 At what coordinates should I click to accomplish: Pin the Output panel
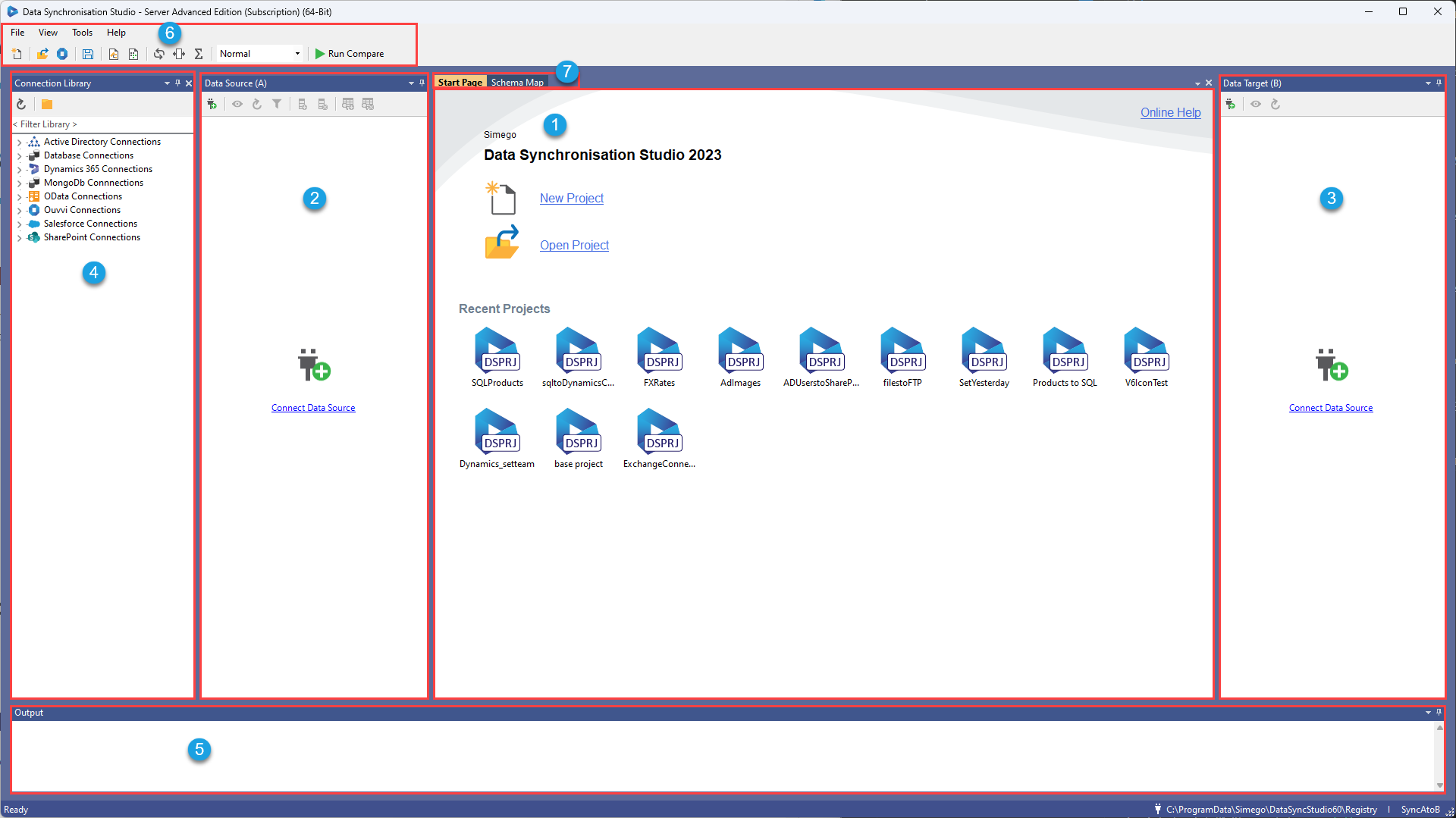coord(1439,713)
